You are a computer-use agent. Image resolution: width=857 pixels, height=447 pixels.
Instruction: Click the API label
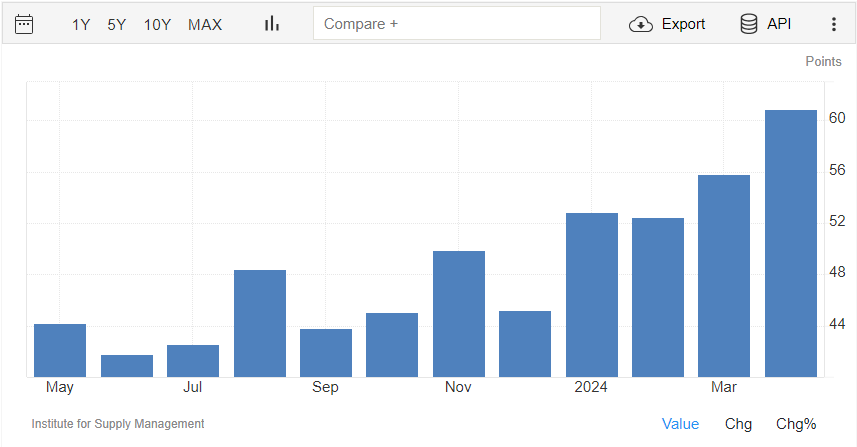(x=779, y=24)
